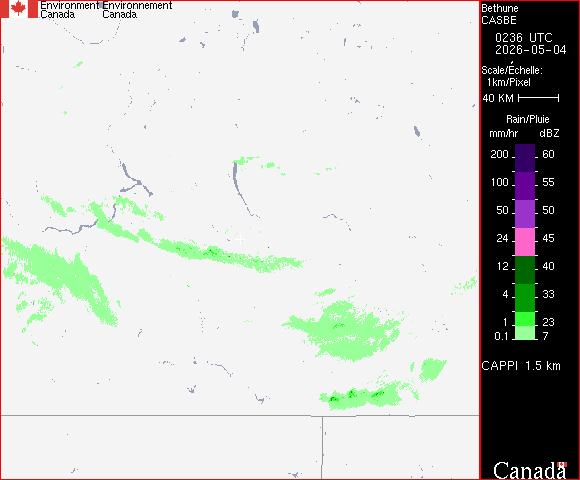The image size is (580, 480).
Task: Click the 40 KM scale bar
Action: click(x=538, y=98)
